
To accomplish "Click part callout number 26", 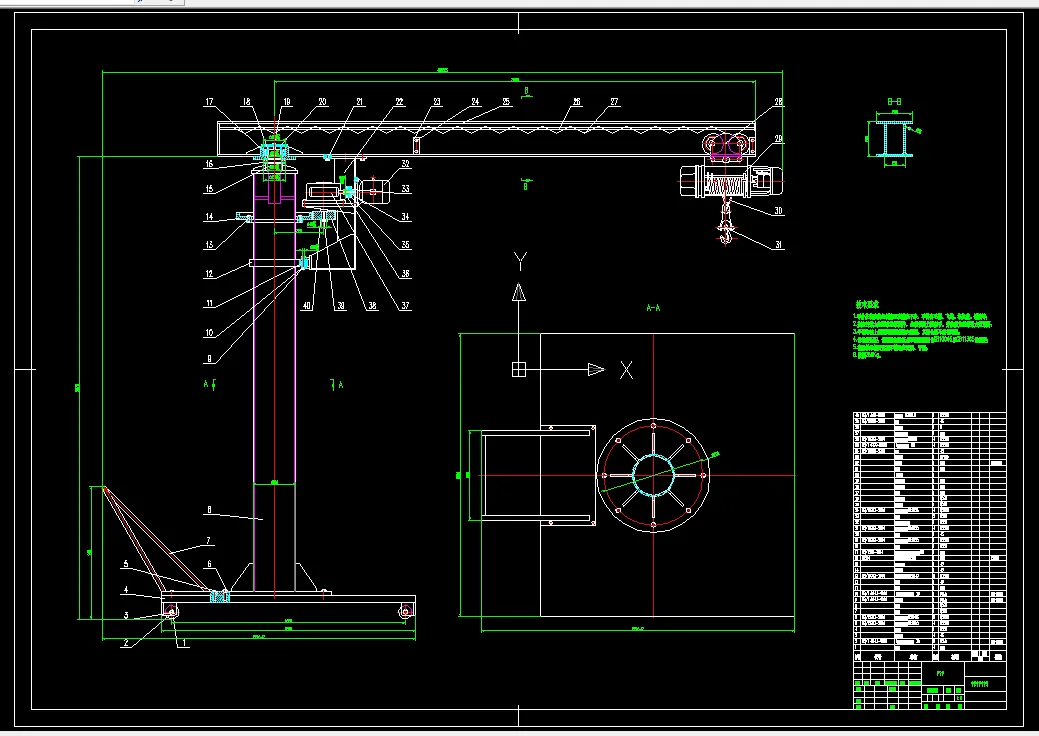I will 577,102.
